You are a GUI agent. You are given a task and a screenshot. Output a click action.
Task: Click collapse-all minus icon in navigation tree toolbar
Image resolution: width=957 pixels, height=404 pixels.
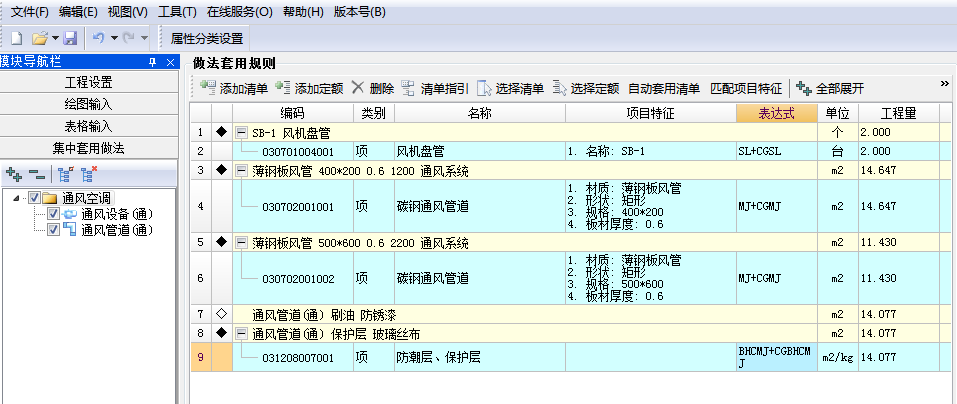(x=37, y=176)
